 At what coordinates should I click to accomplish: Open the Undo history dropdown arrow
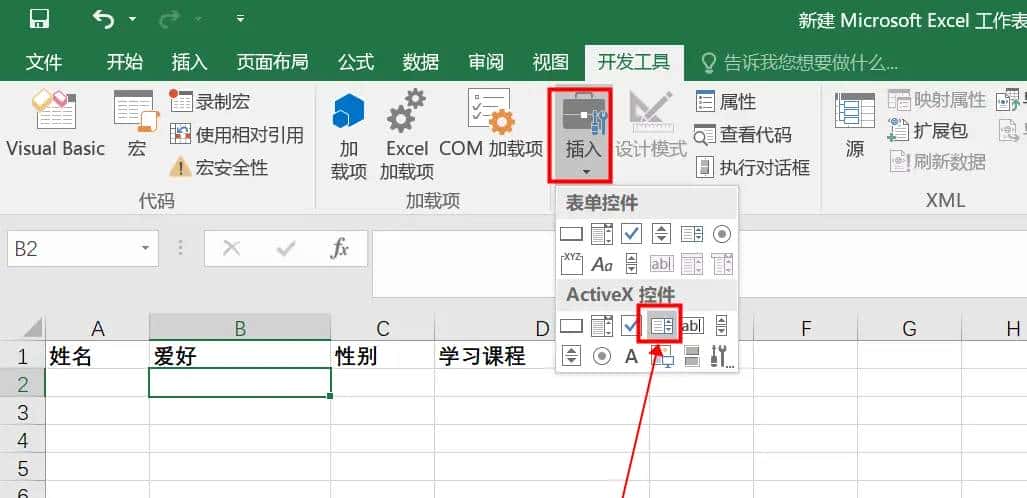click(x=133, y=19)
